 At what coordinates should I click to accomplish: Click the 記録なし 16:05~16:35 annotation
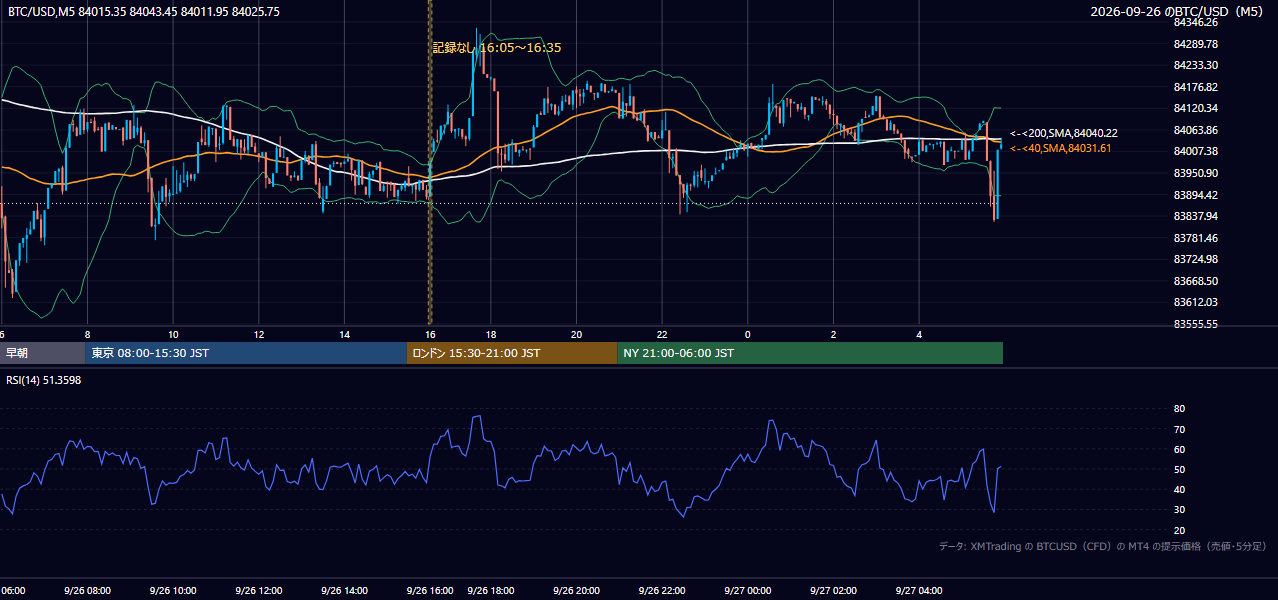pyautogui.click(x=497, y=47)
